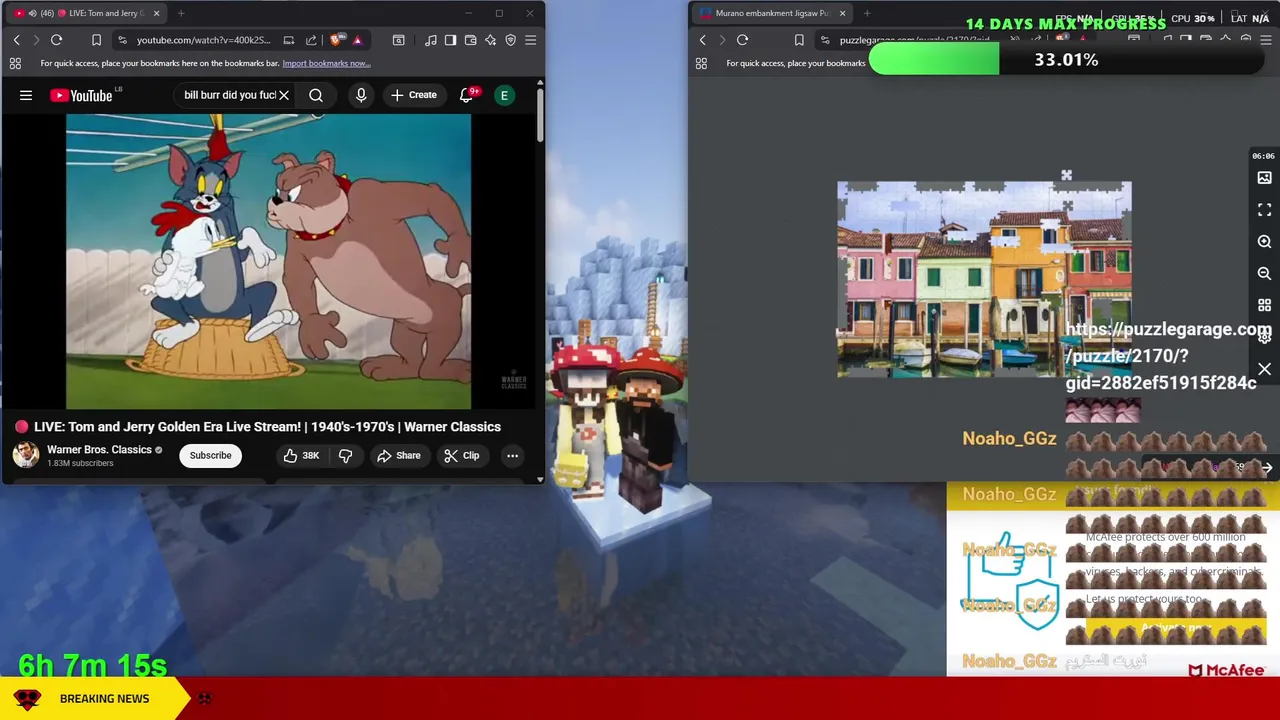Open Brave main menu in YouTube window
Image resolution: width=1280 pixels, height=720 pixels.
tap(530, 40)
